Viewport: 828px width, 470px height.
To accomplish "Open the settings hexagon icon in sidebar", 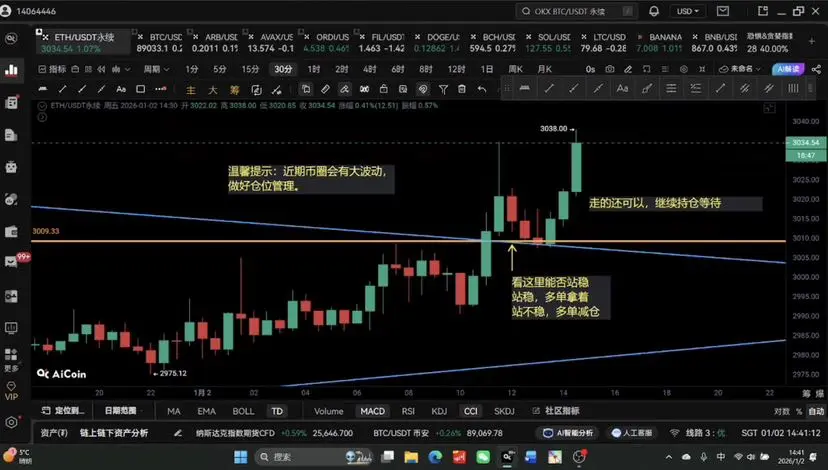I will (x=11, y=422).
